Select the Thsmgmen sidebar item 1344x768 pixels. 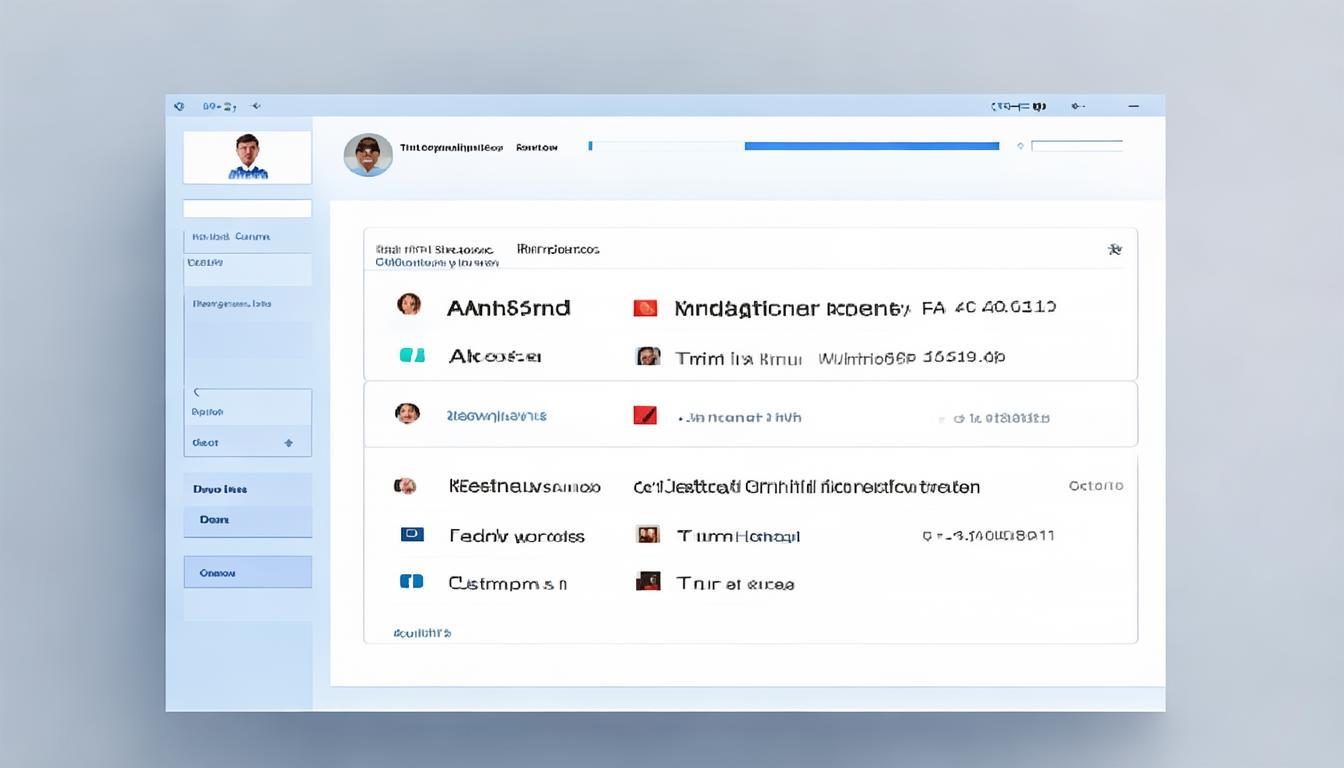(x=232, y=303)
